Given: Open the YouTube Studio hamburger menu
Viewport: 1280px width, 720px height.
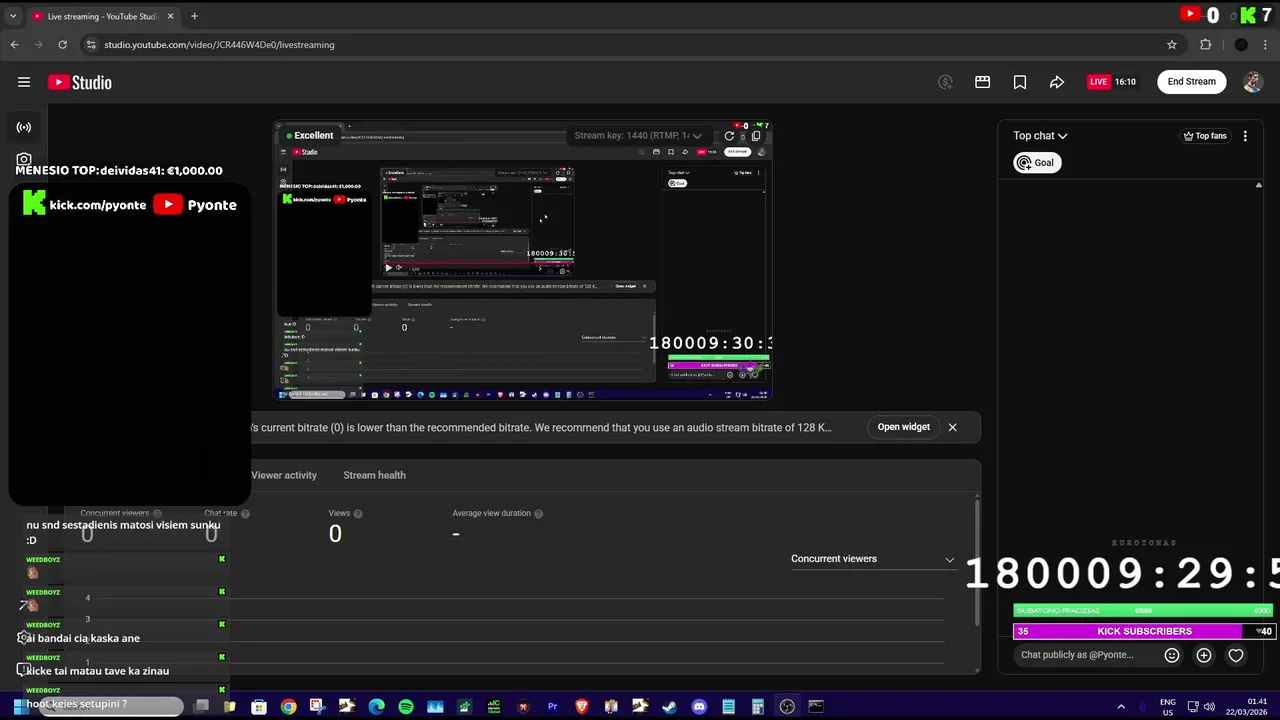Looking at the screenshot, I should (24, 82).
